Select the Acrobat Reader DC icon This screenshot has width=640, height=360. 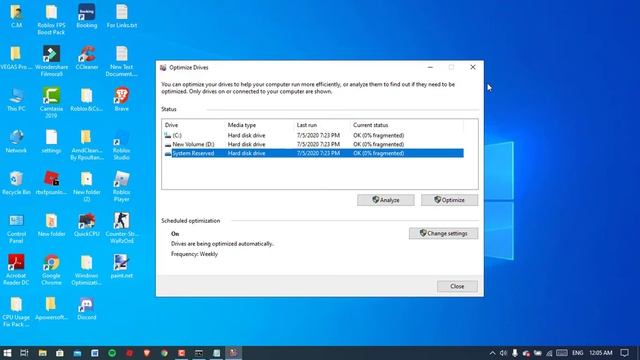point(16,270)
